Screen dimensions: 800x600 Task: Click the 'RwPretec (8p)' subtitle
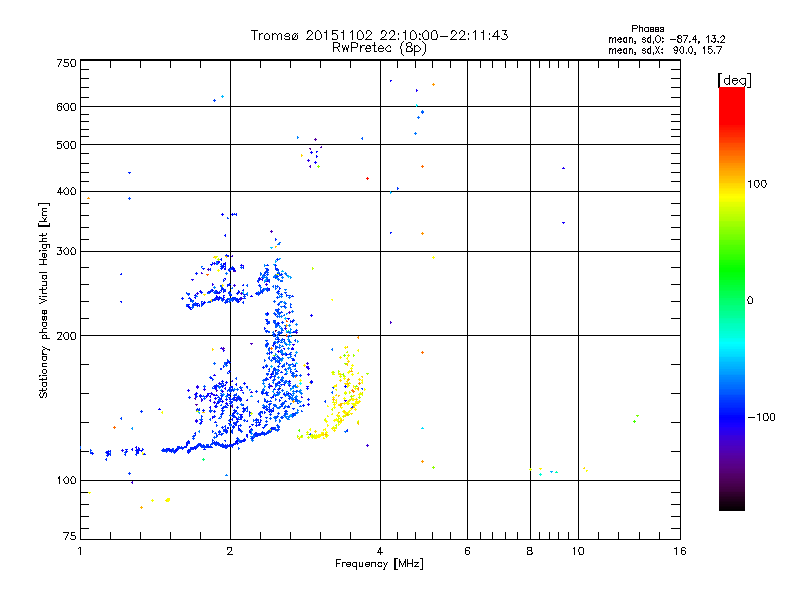click(379, 48)
